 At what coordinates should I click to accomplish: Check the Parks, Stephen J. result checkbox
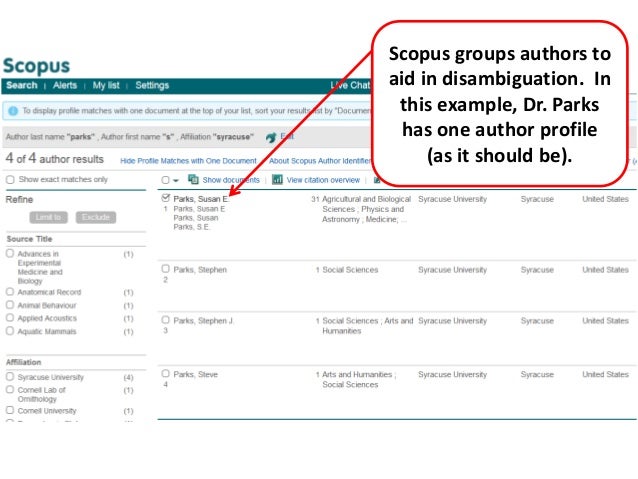pos(165,320)
